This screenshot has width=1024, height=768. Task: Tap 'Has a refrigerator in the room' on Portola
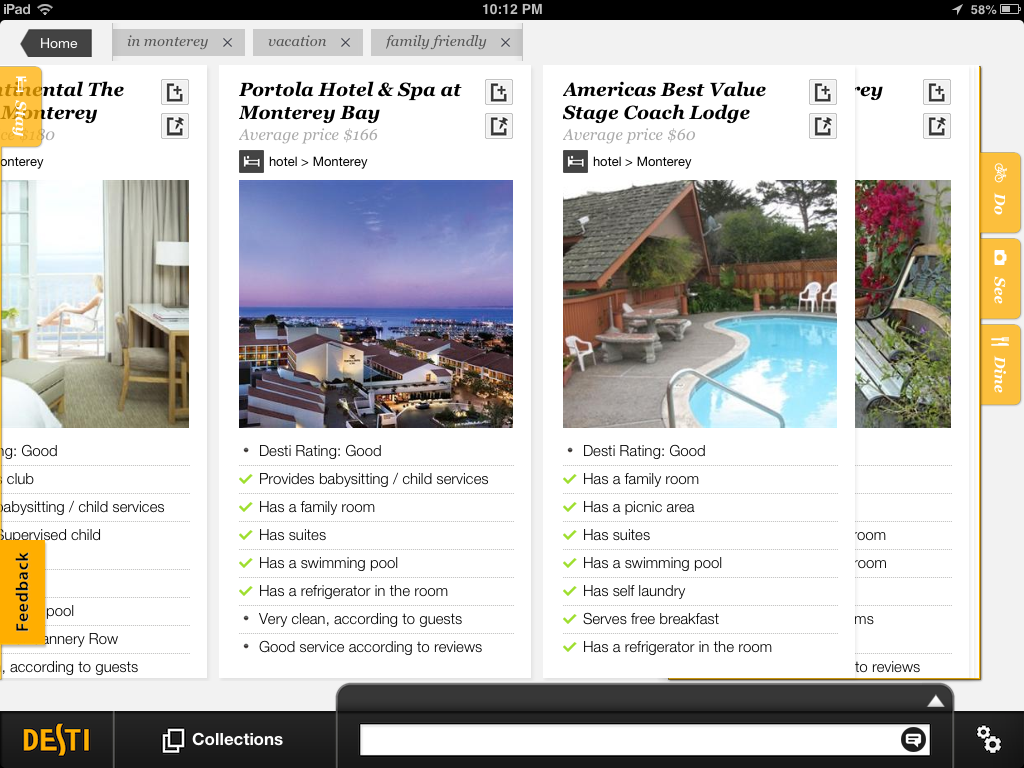(353, 591)
